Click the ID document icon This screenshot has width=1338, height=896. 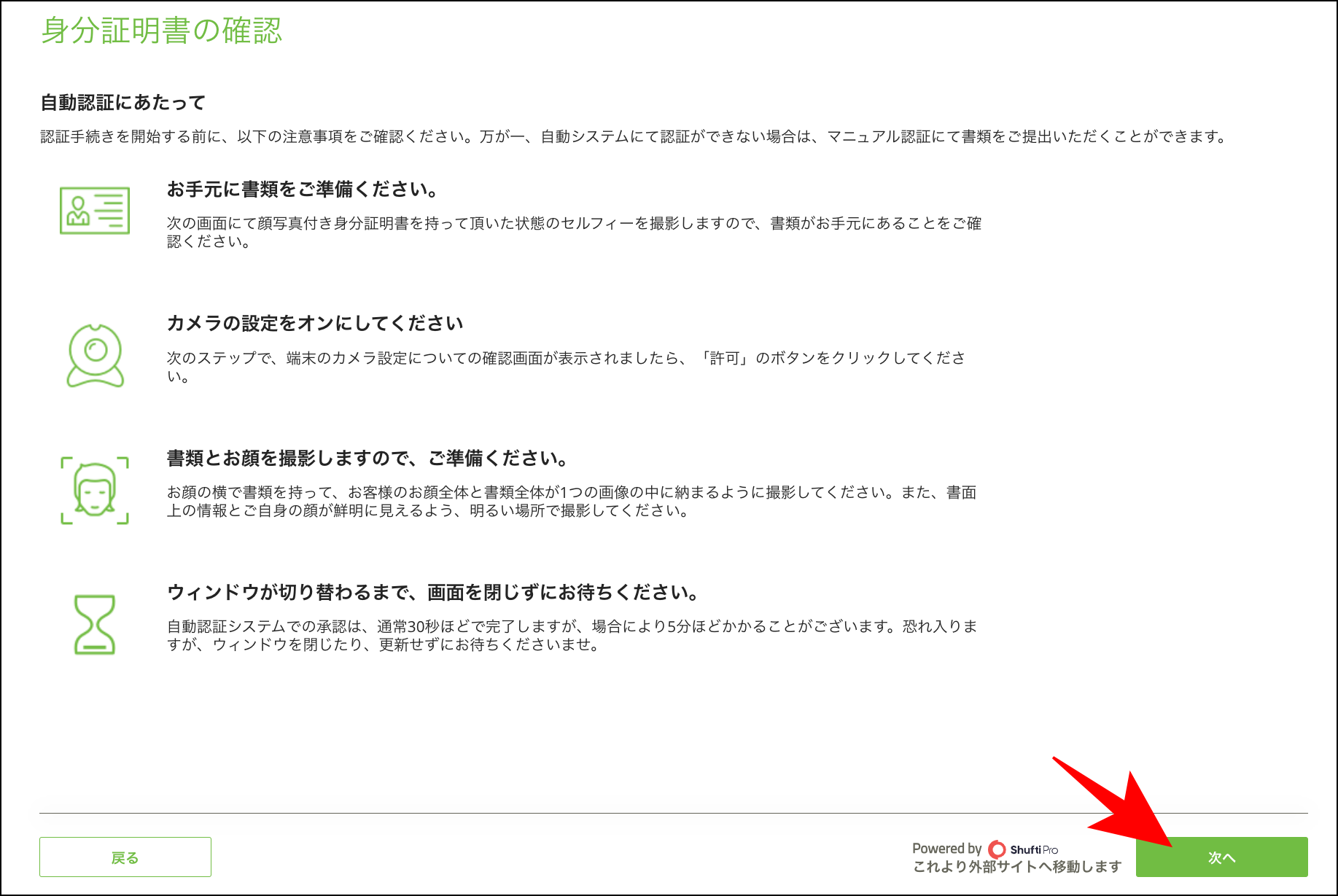pyautogui.click(x=94, y=211)
